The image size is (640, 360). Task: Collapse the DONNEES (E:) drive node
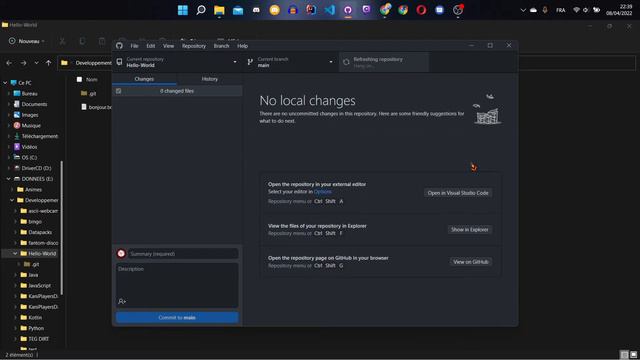9,179
